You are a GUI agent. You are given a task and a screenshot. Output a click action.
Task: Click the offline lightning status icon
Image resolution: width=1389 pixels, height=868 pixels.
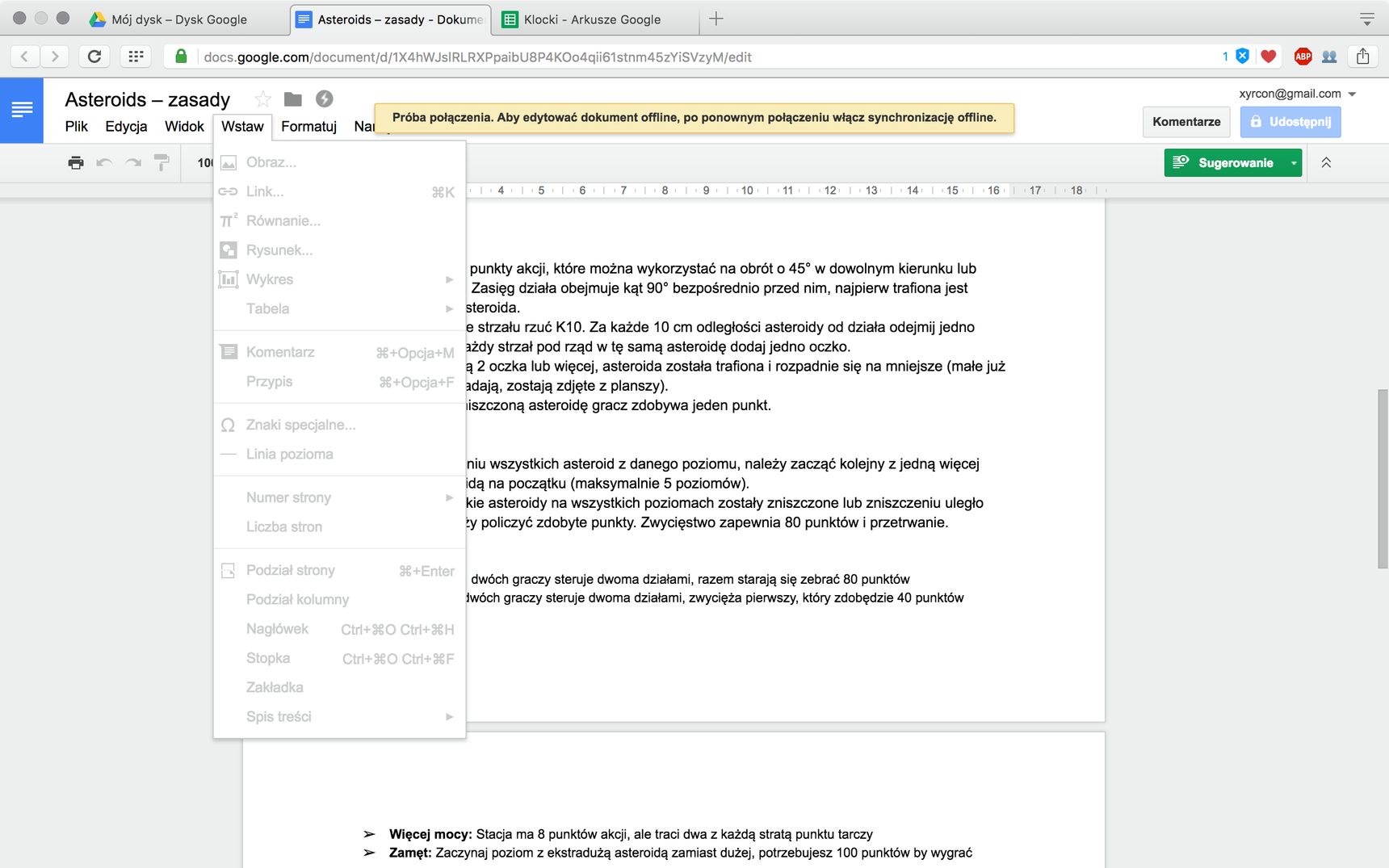pyautogui.click(x=324, y=99)
